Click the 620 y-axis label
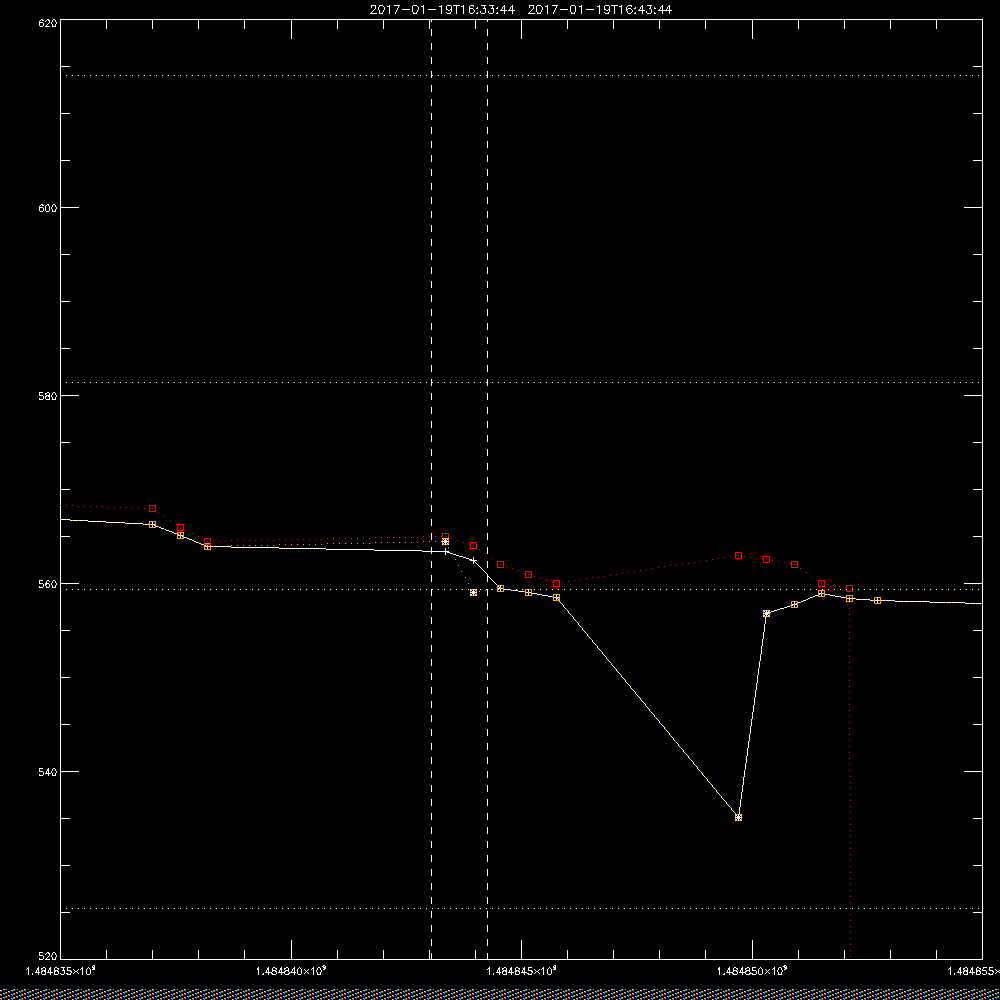This screenshot has width=1000, height=1000. click(48, 23)
